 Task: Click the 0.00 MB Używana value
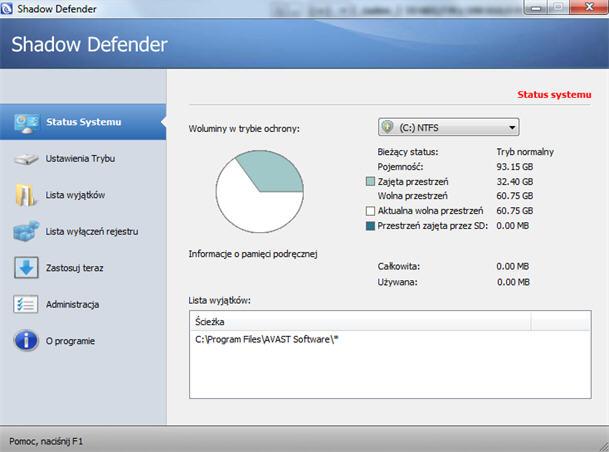(x=513, y=282)
